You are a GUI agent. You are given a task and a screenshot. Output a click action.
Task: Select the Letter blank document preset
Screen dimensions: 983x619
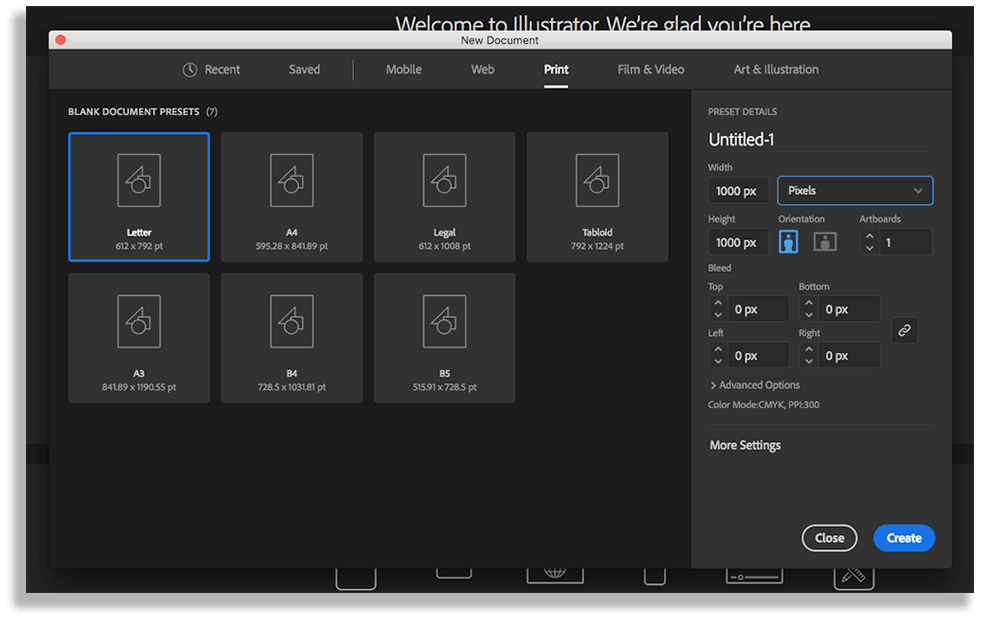[x=139, y=196]
